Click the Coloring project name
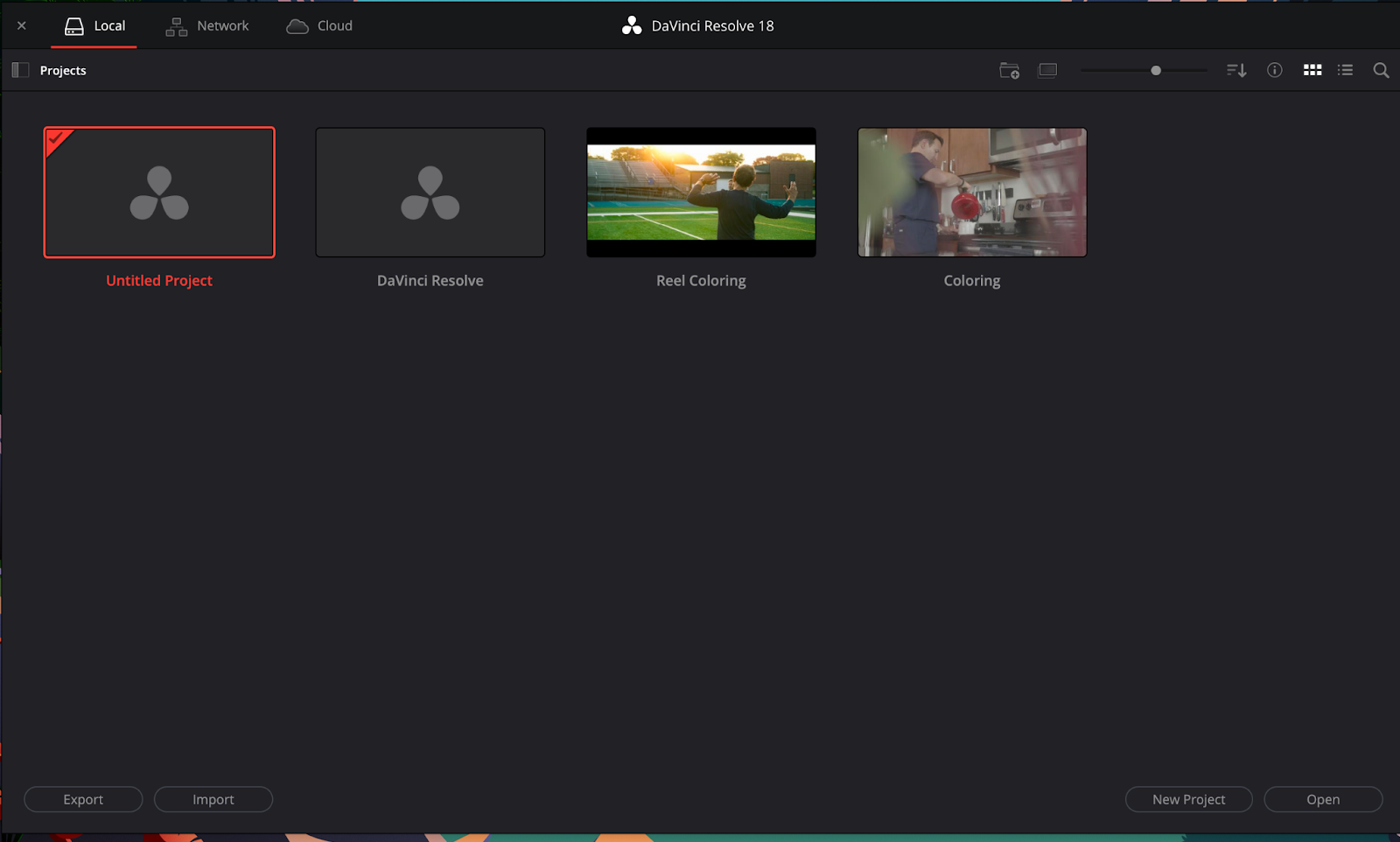 pyautogui.click(x=972, y=281)
